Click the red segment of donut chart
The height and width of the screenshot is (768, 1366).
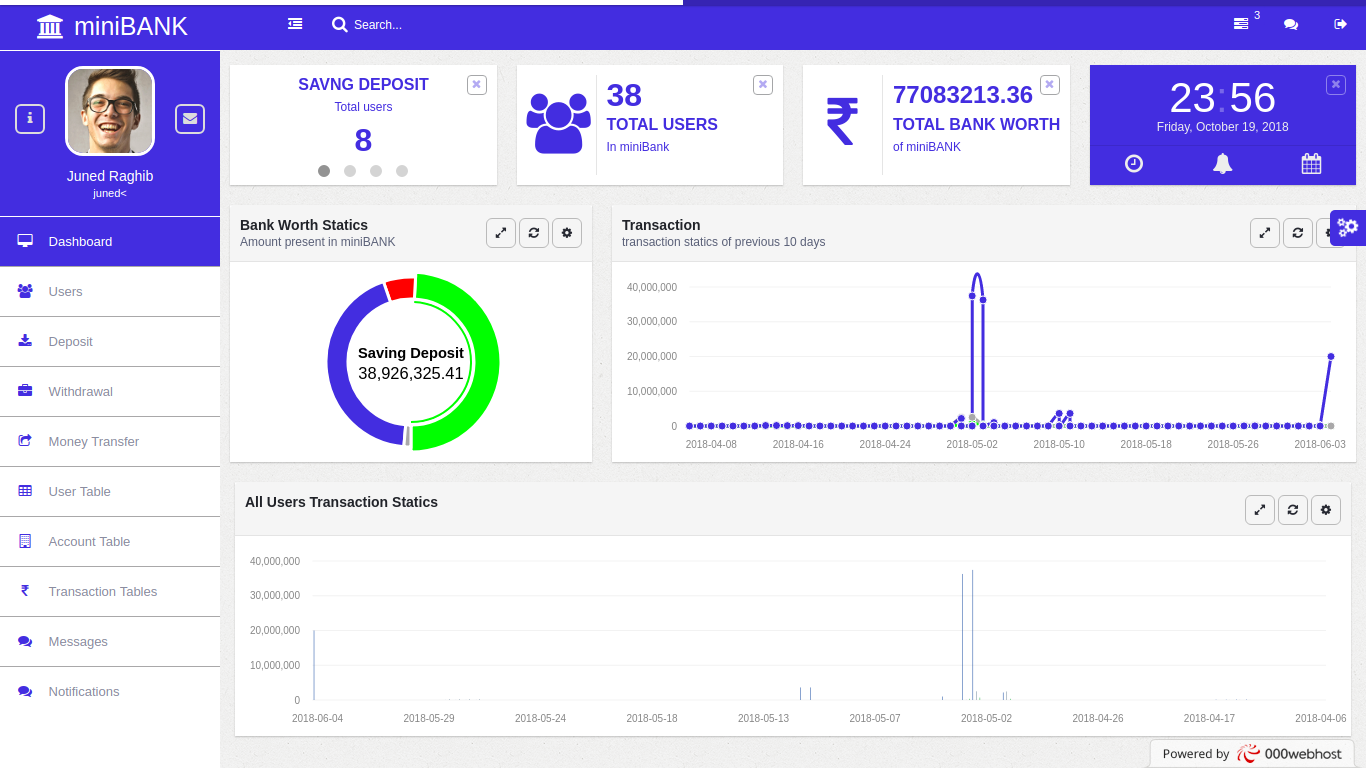pos(400,288)
